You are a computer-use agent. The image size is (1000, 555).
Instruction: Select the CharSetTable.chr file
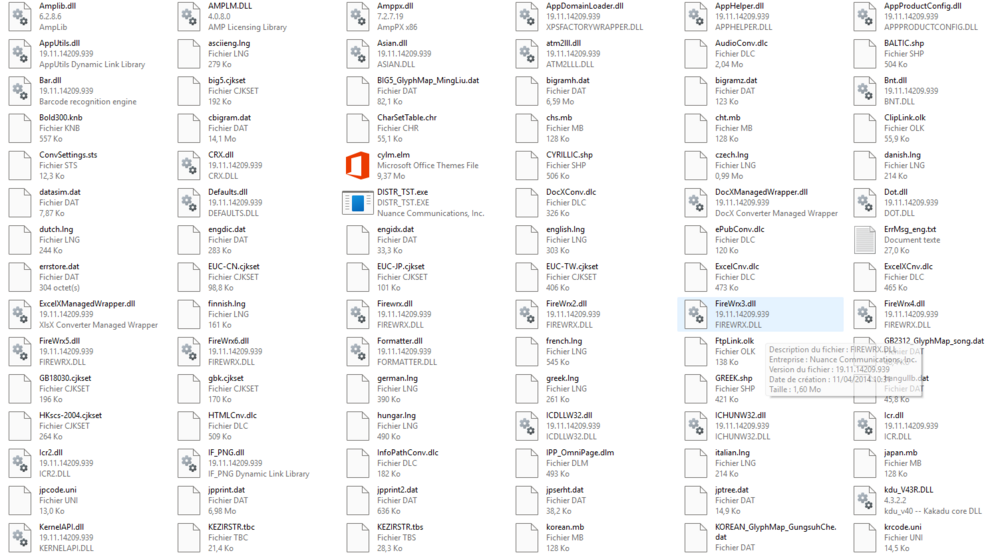406,118
